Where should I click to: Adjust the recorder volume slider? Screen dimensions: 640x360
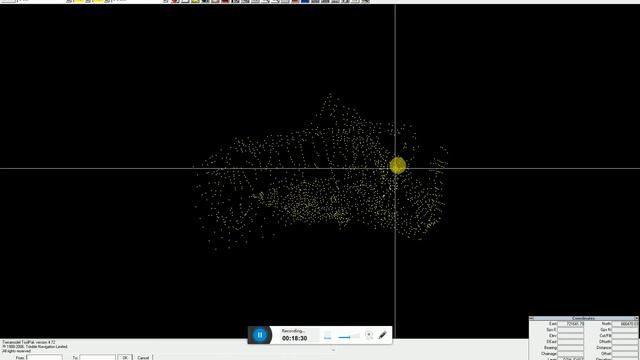click(349, 337)
